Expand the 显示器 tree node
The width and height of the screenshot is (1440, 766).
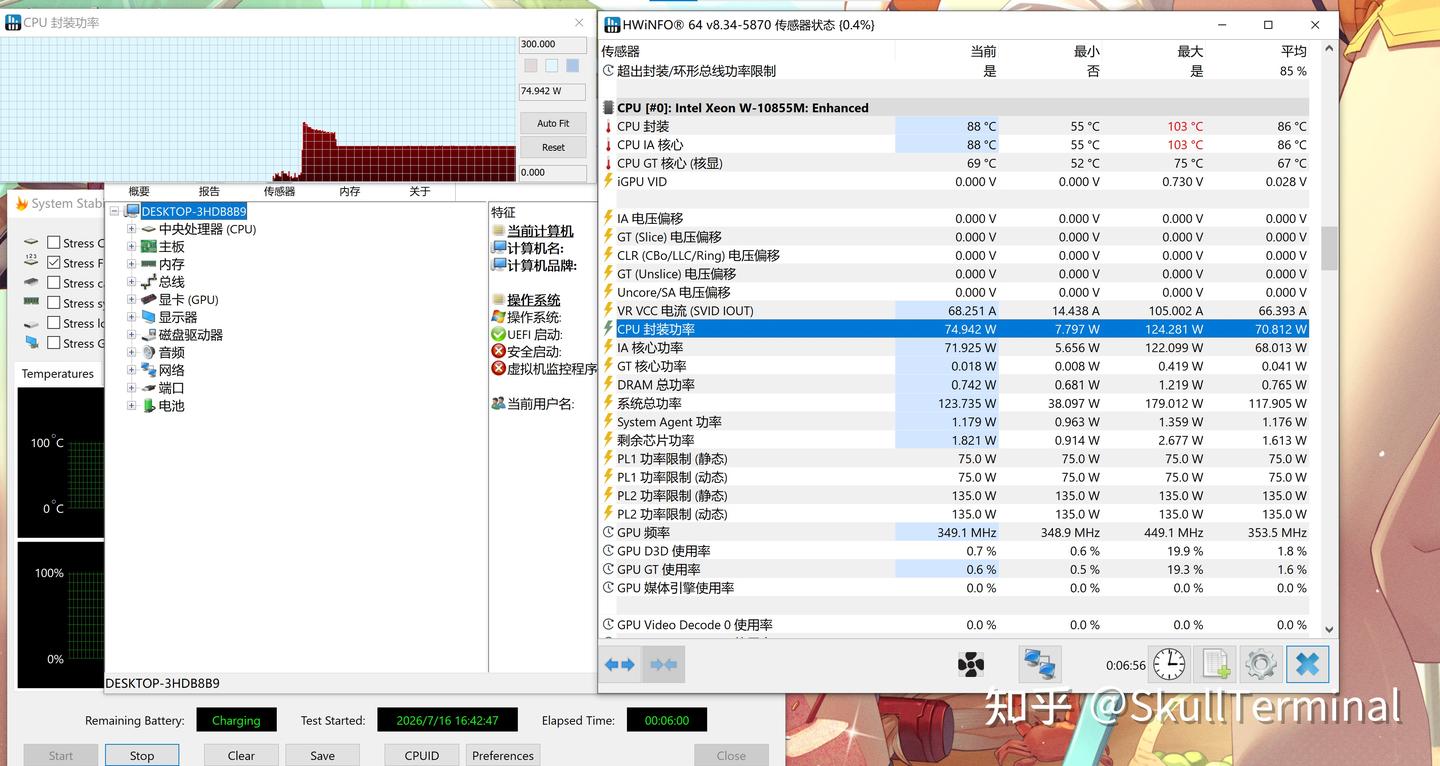[x=131, y=317]
